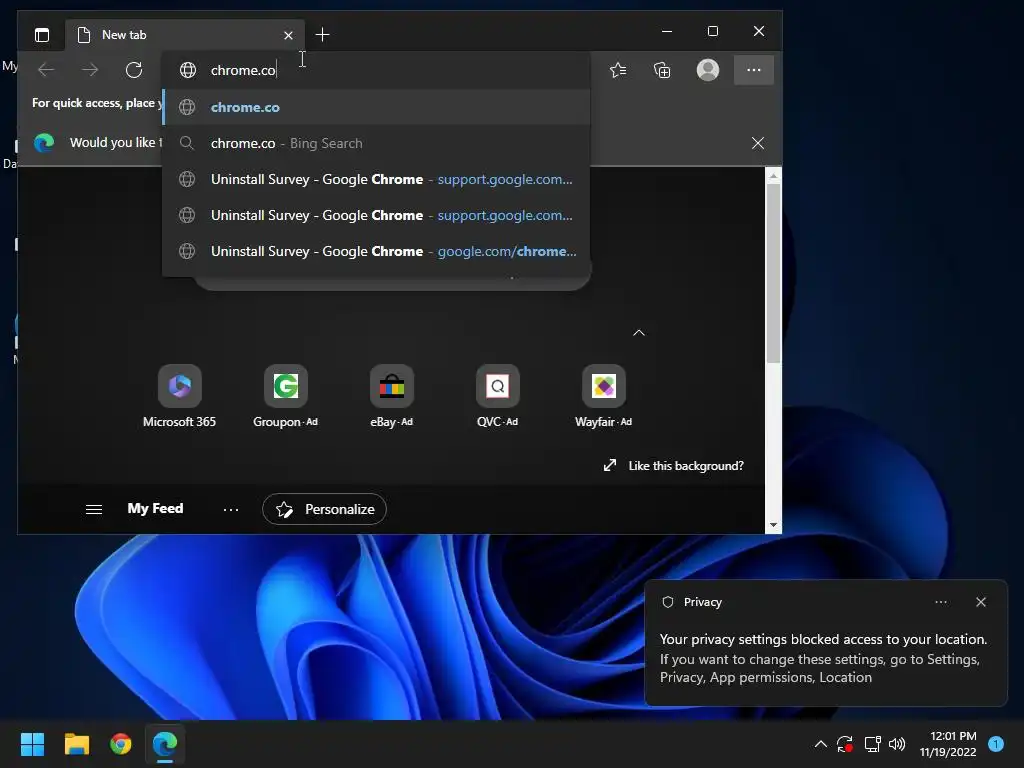Click Like this background? link
Image resolution: width=1024 pixels, height=768 pixels.
point(686,466)
